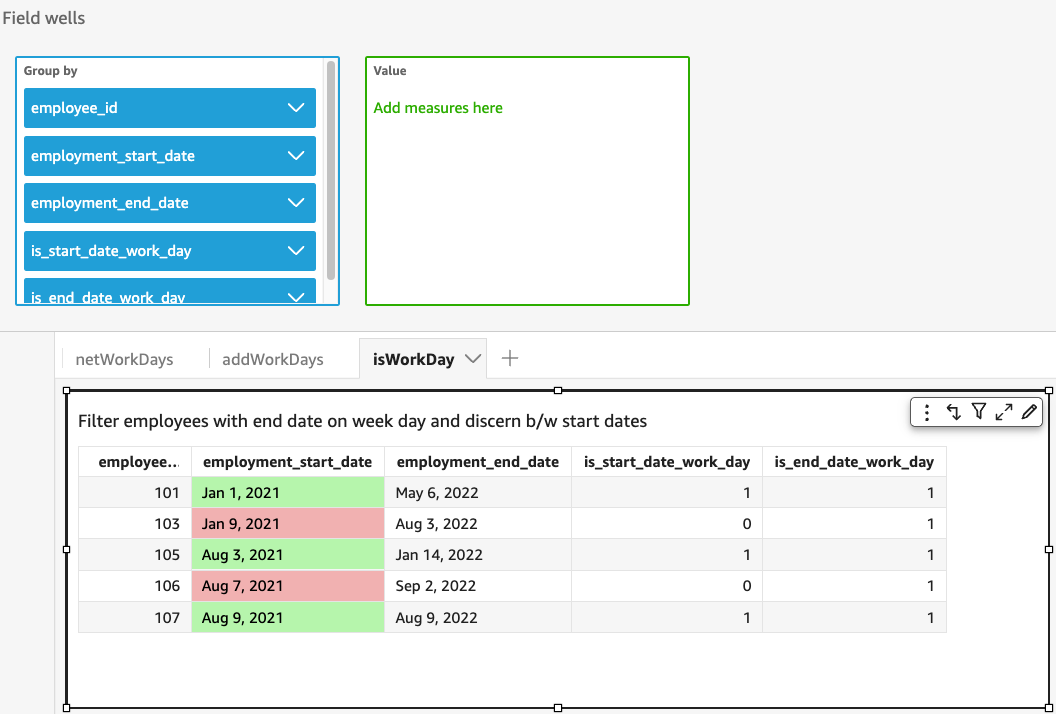
Task: Open the isWorkDay tab dropdown arrow
Action: [x=473, y=359]
